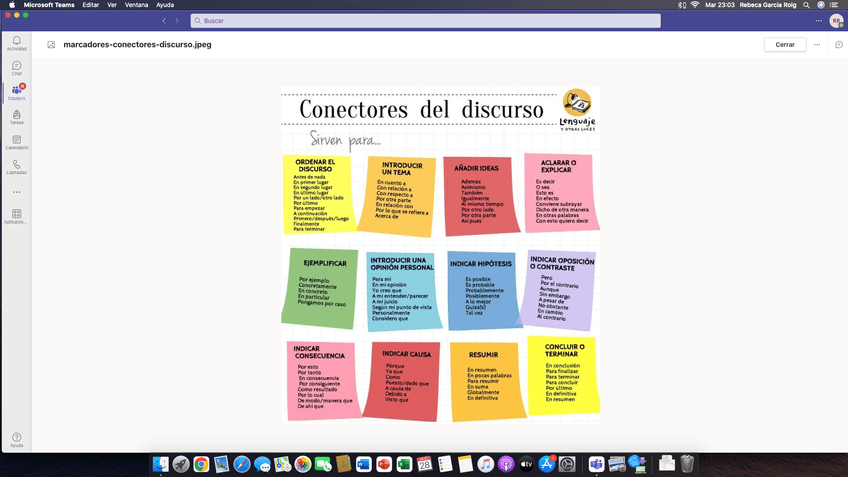Expand more apps ellipsis in sidebar
This screenshot has width=848, height=477.
16,192
